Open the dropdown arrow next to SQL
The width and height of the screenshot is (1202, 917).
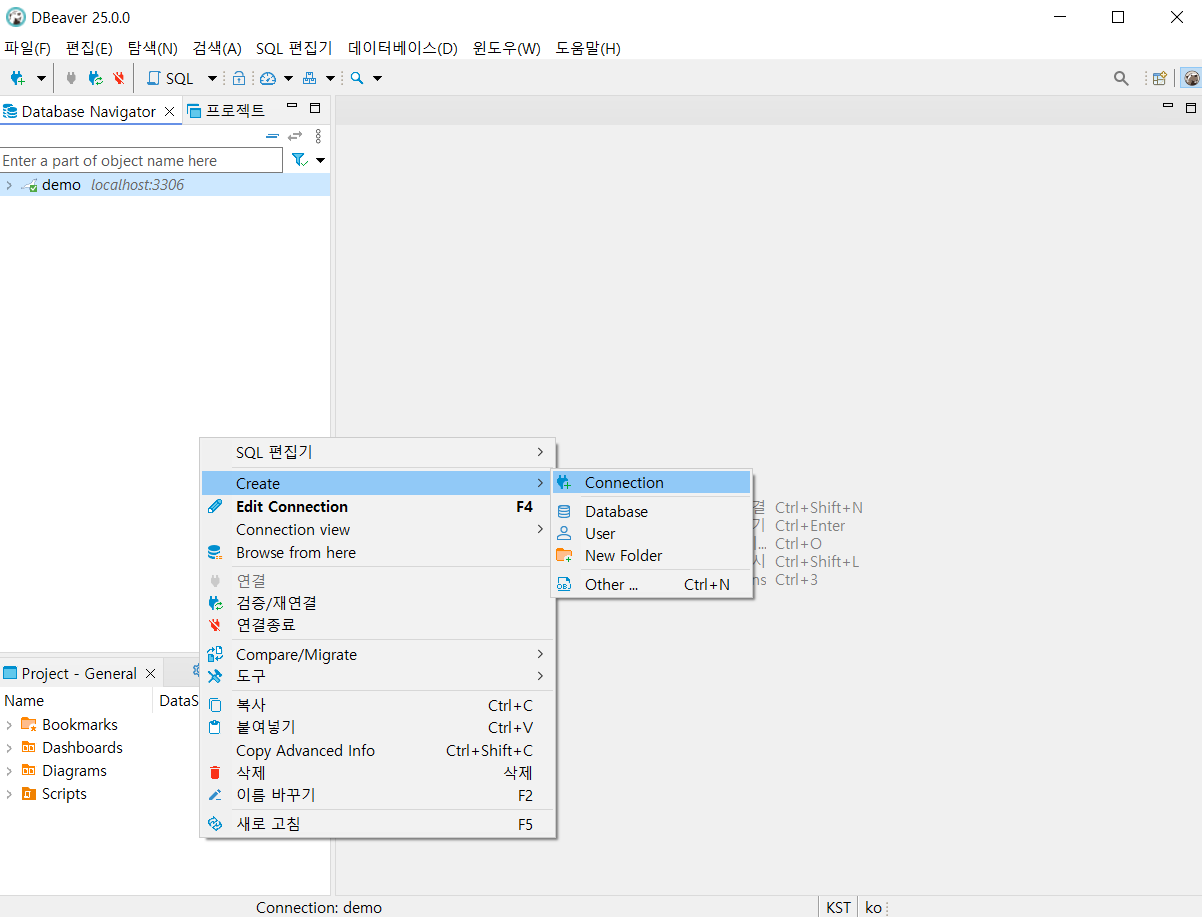tap(212, 78)
